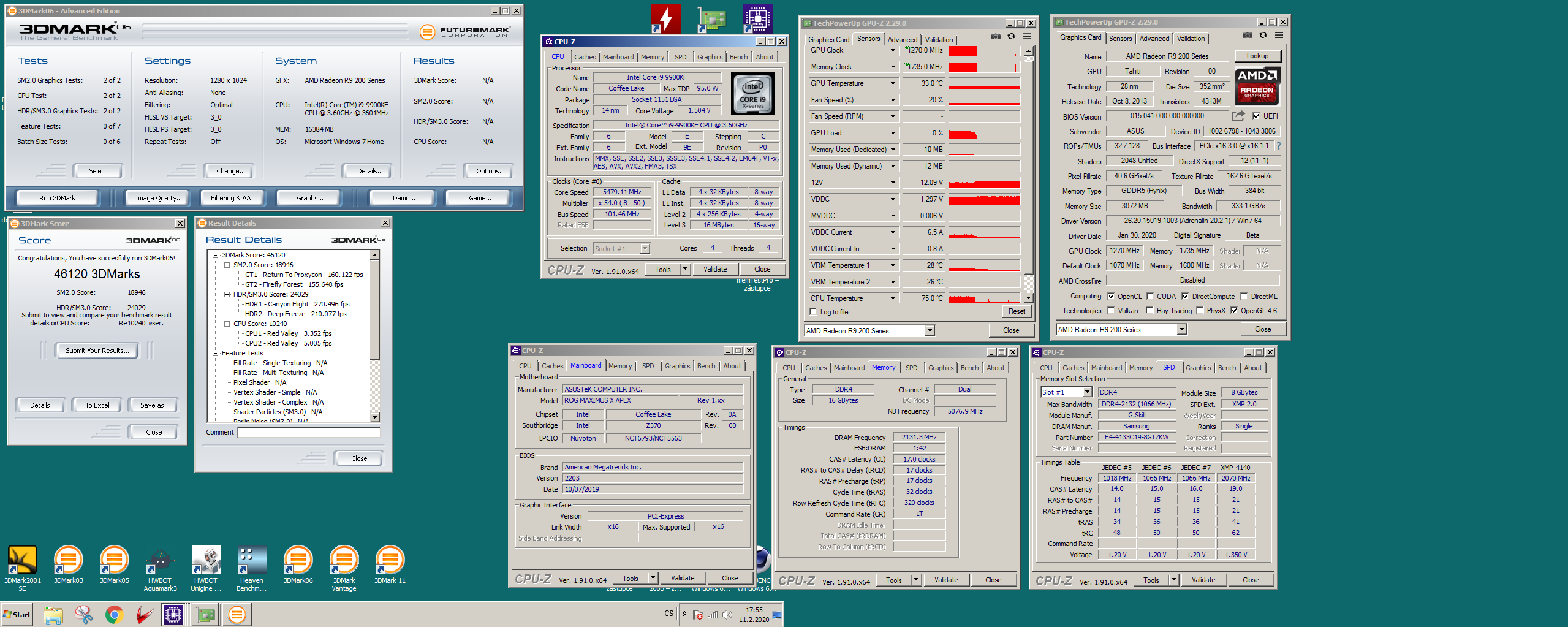Click Run 3DMark button

tap(57, 198)
